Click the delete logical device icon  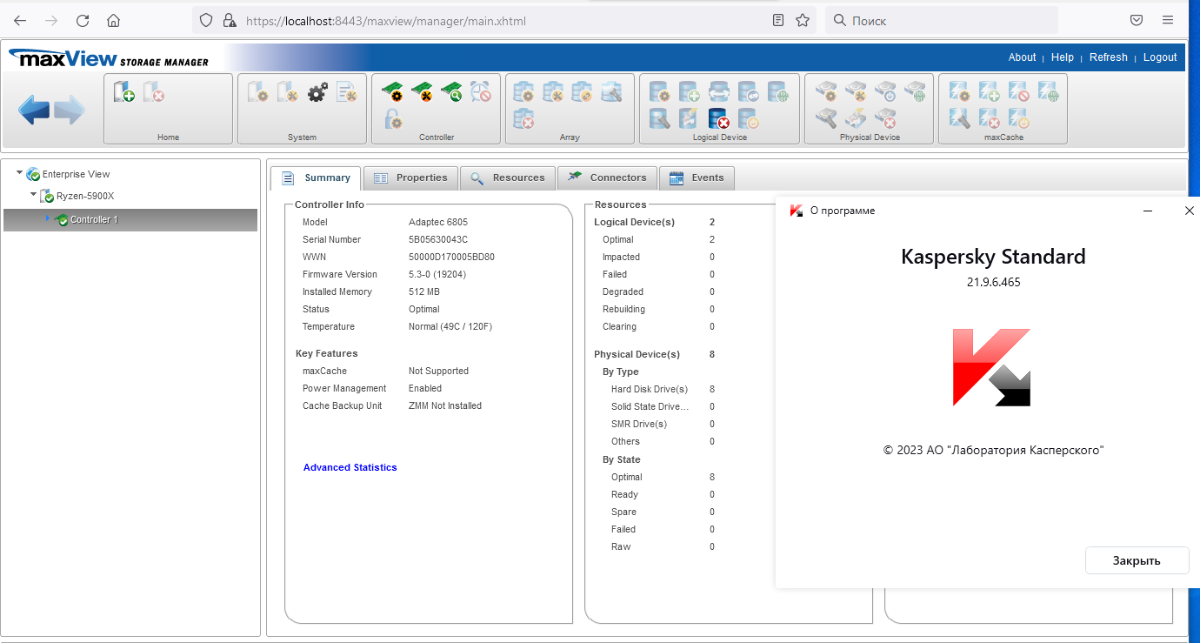(x=718, y=120)
